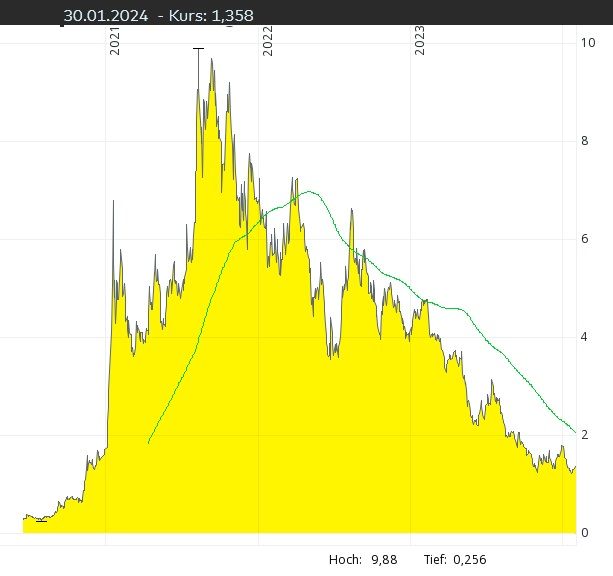Click the date 30.01.2024 in the header
Screen dimensions: 613x576
coord(105,16)
